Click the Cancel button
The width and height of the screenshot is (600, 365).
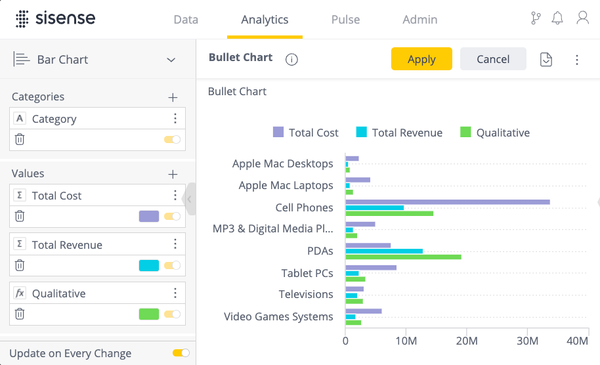493,59
